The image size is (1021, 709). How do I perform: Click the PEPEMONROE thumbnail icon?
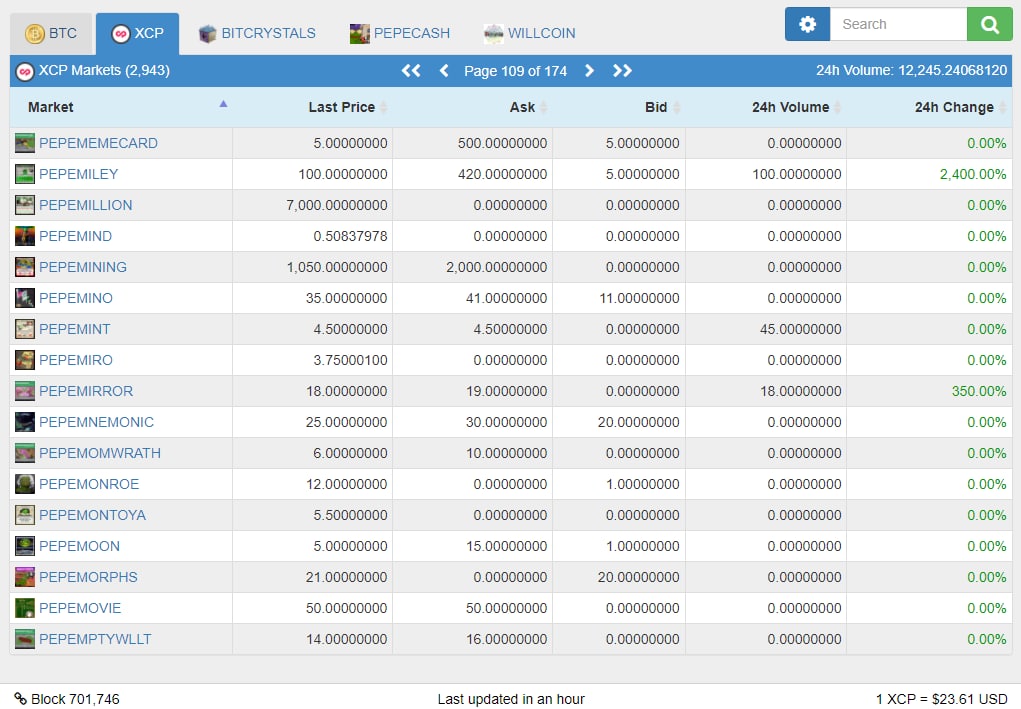(x=25, y=484)
